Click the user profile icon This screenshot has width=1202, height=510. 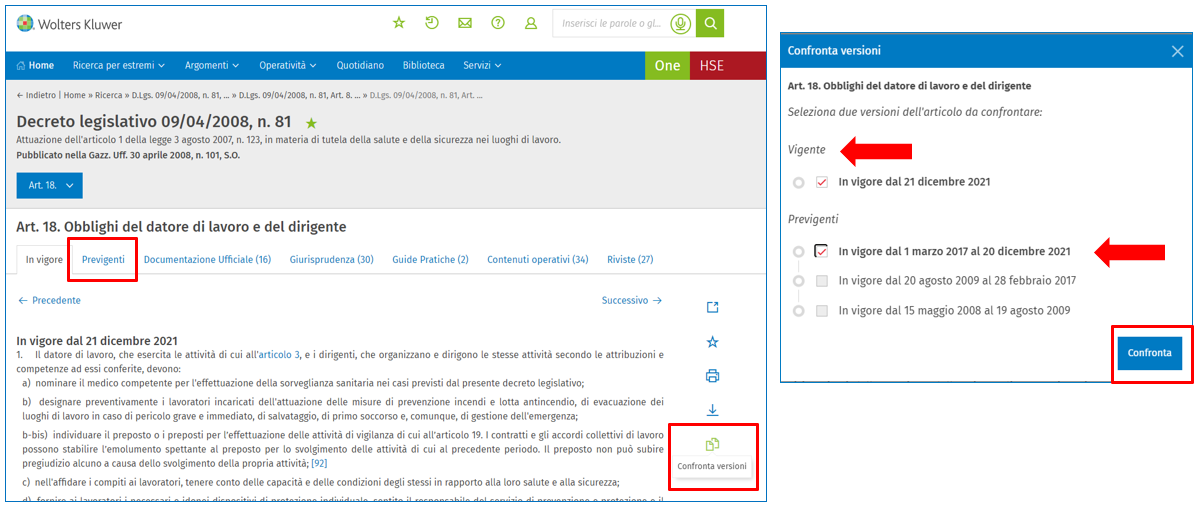click(x=531, y=23)
